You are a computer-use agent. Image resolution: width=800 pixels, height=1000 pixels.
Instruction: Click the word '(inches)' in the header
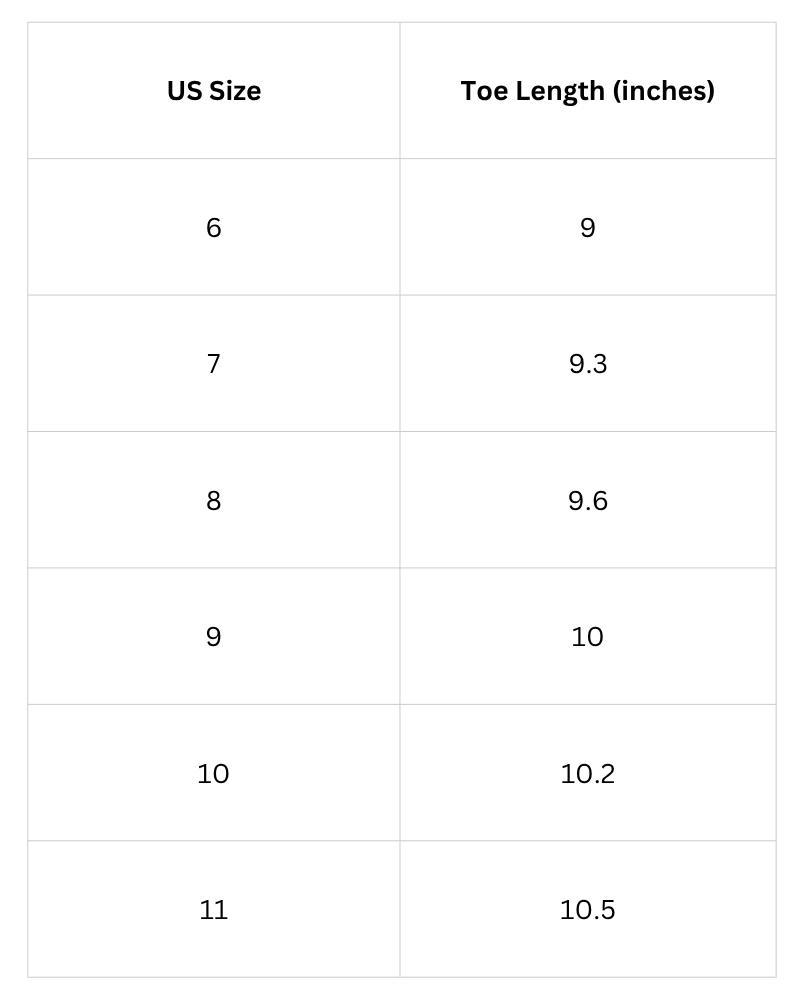click(663, 91)
